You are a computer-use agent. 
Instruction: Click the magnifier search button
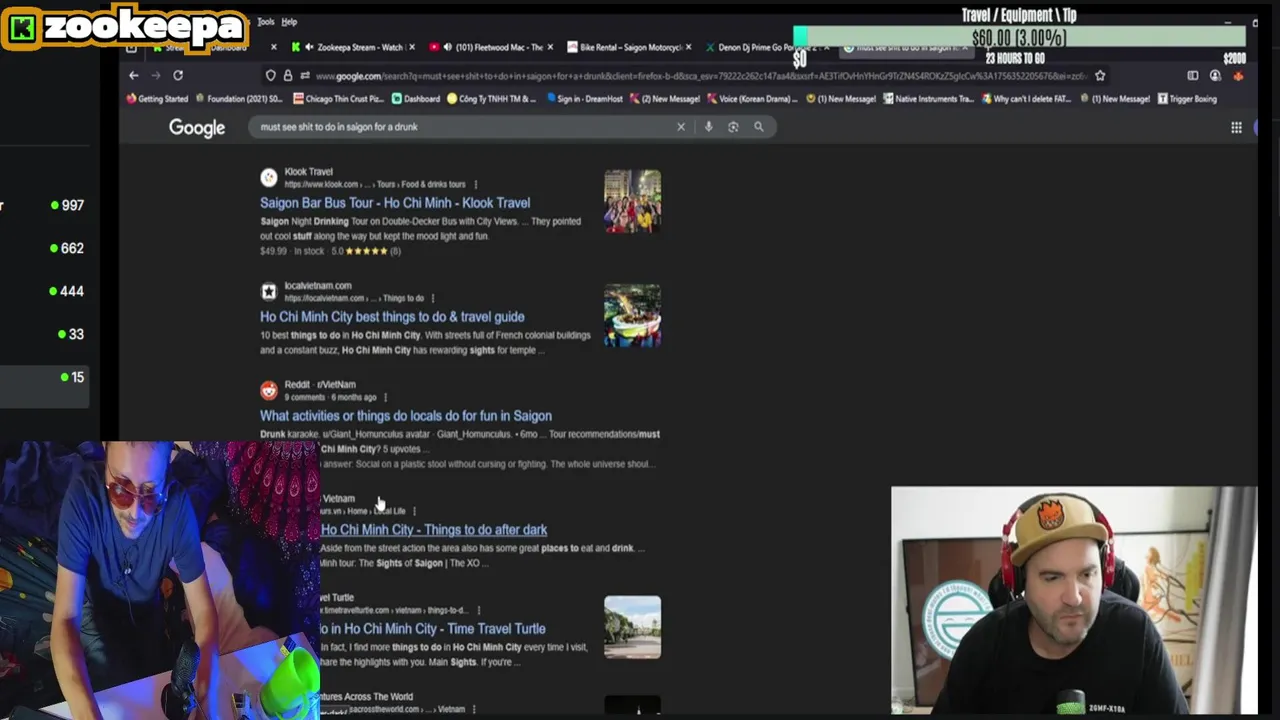[x=759, y=127]
